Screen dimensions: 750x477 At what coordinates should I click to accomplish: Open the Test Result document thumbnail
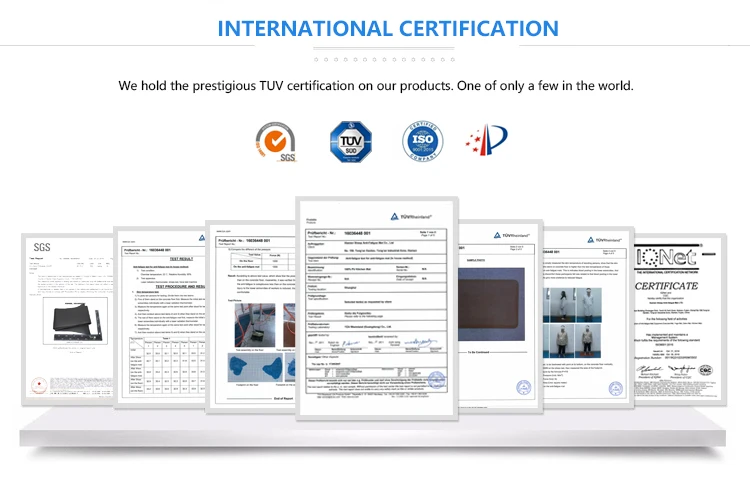[160, 318]
